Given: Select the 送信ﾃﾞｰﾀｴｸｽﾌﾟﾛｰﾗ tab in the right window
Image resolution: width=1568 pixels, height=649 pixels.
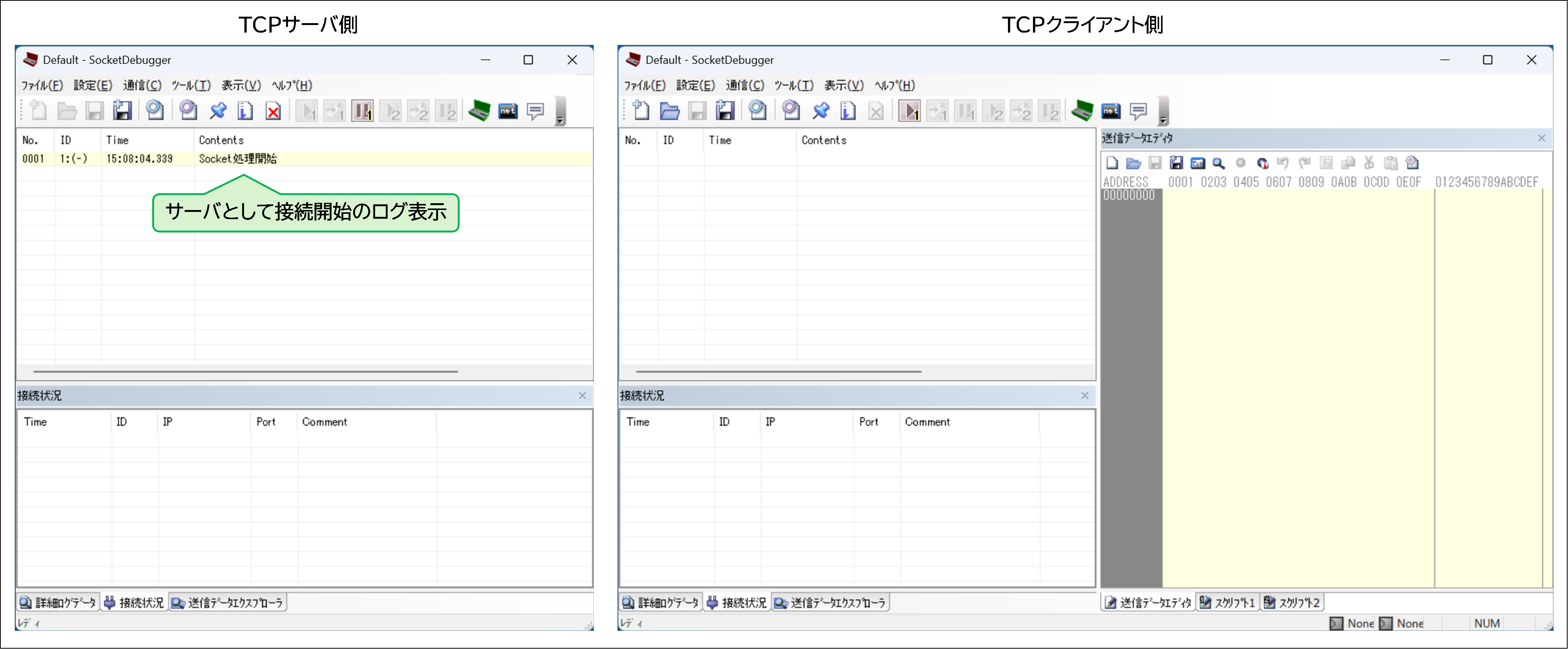Looking at the screenshot, I should (x=830, y=603).
